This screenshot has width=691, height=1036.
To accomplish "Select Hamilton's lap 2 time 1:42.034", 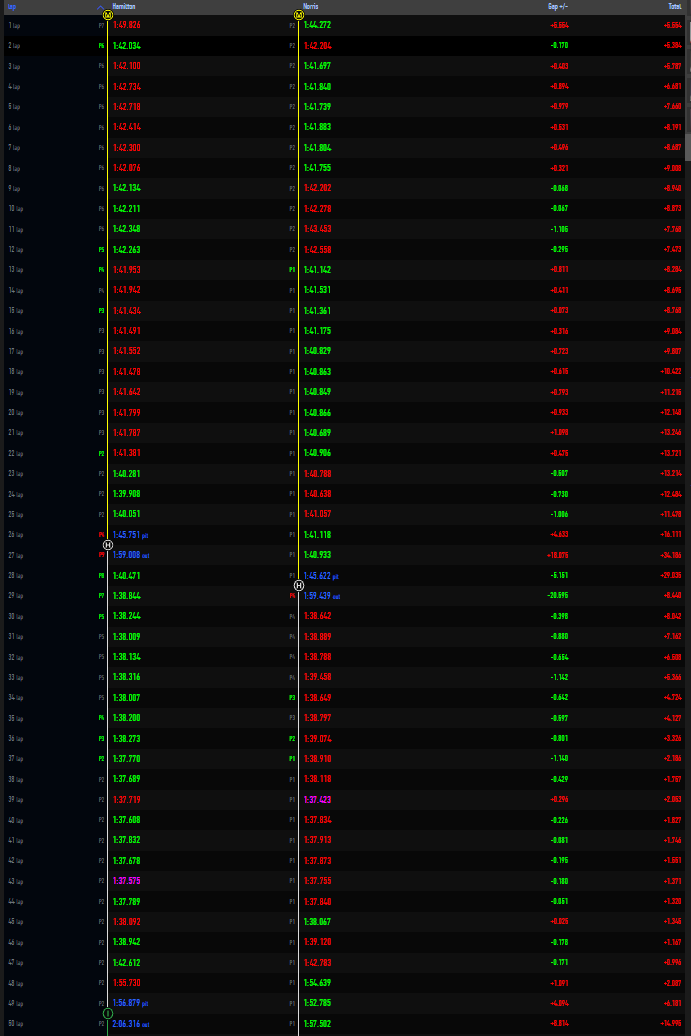I will 127,46.
